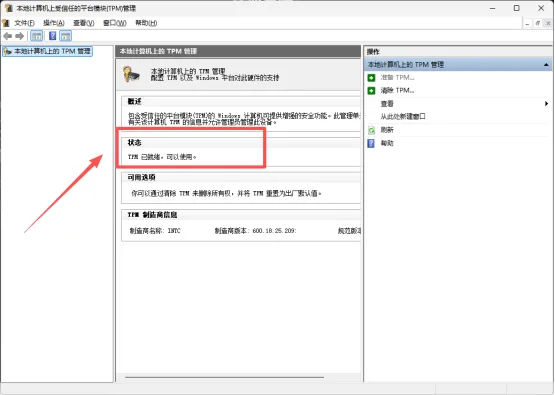This screenshot has width=555, height=395.
Task: Click the Back arrow toolbar icon
Action: tap(7, 36)
